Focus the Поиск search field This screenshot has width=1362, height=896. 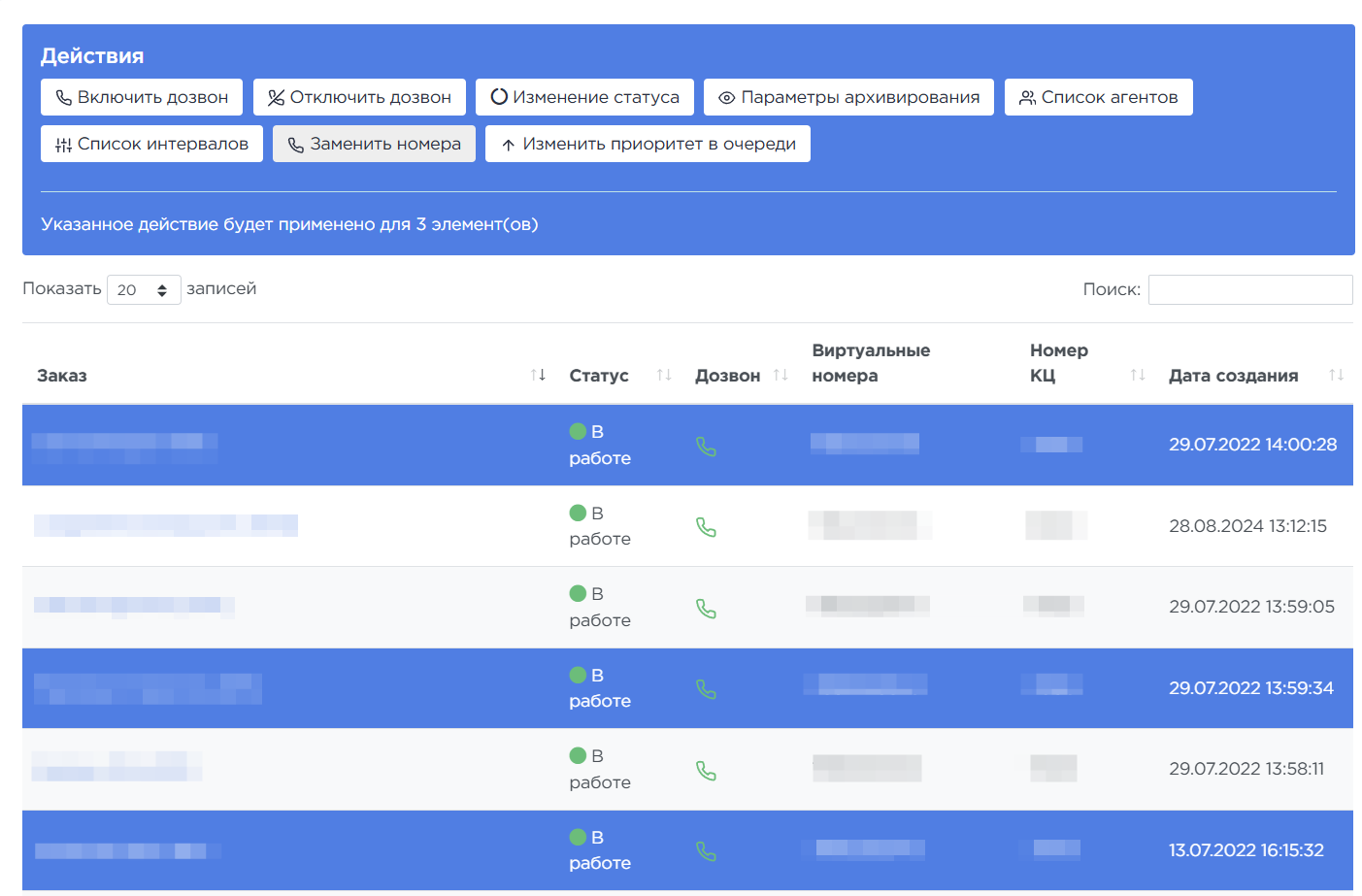tap(1249, 289)
